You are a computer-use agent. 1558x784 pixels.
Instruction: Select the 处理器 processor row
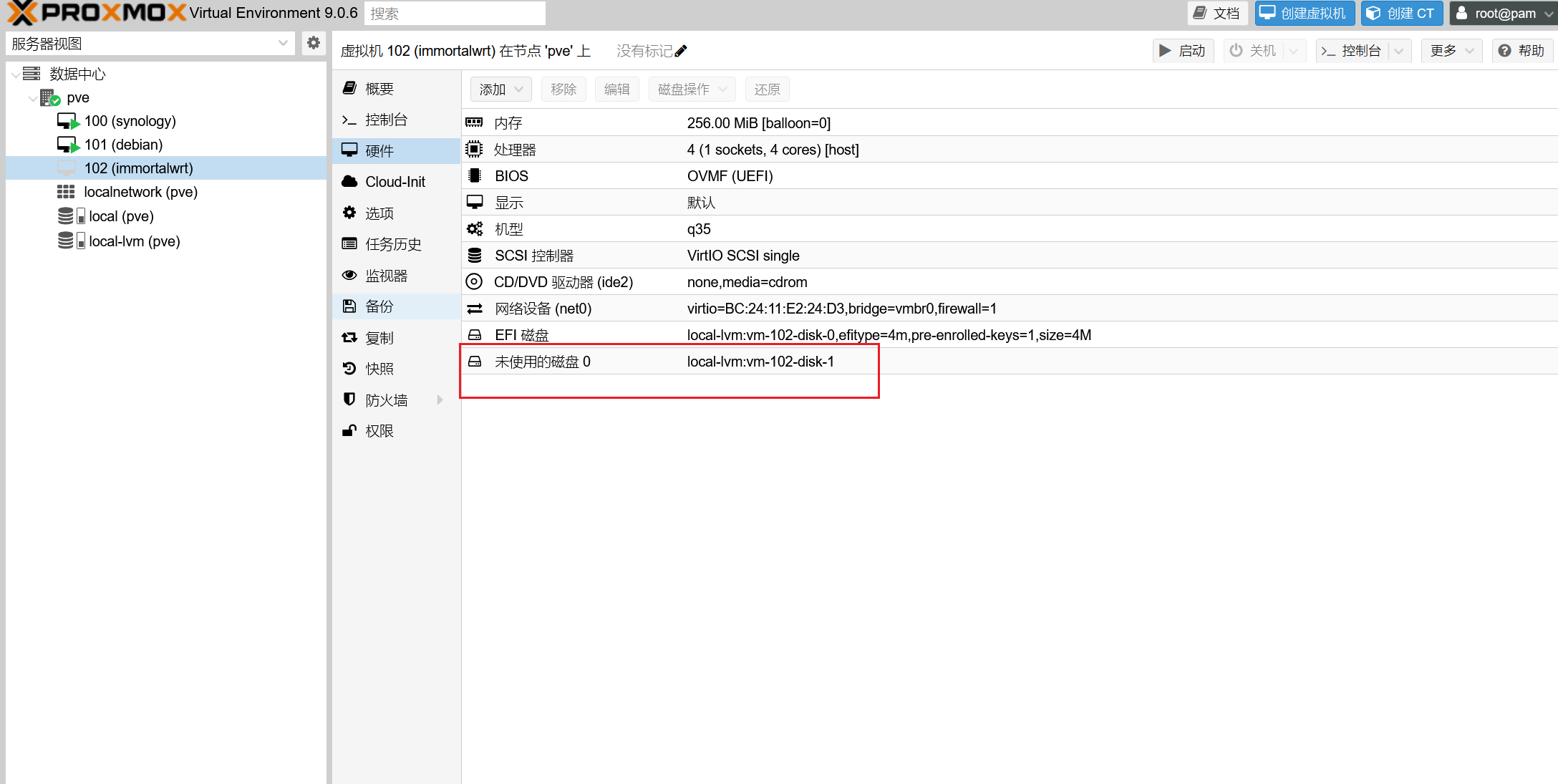[1010, 150]
